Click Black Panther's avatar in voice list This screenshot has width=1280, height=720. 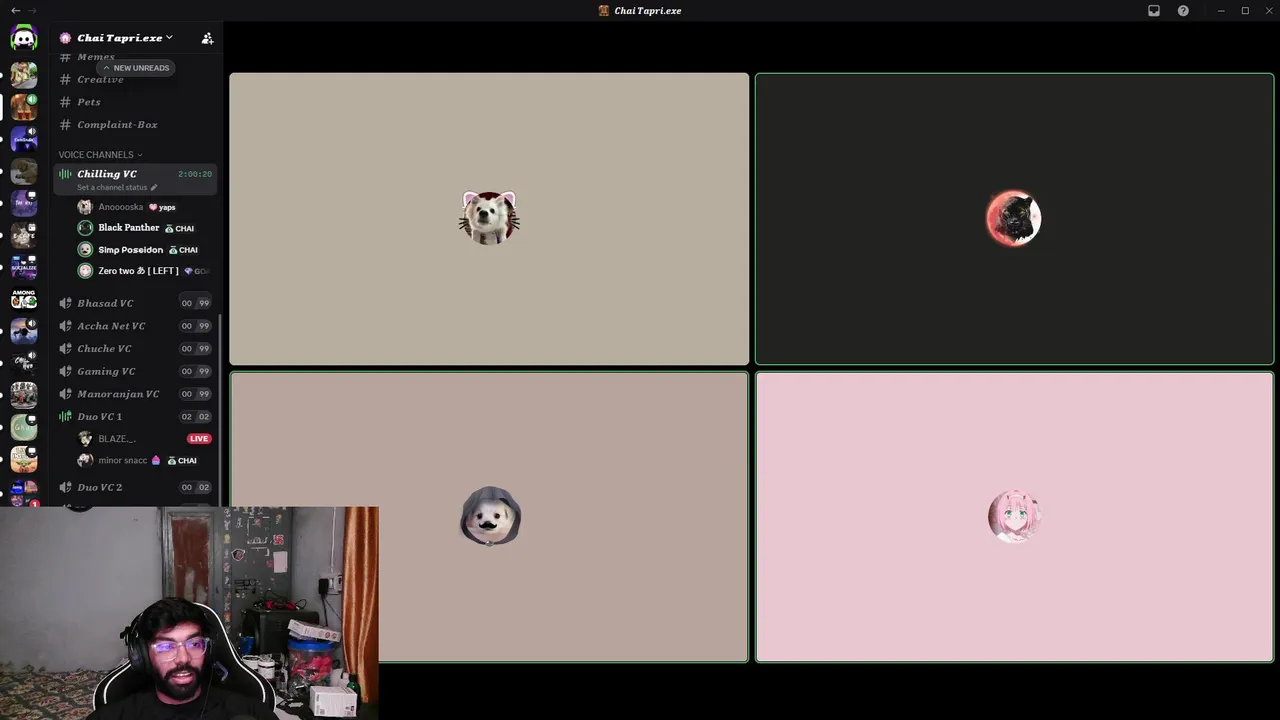pos(85,228)
